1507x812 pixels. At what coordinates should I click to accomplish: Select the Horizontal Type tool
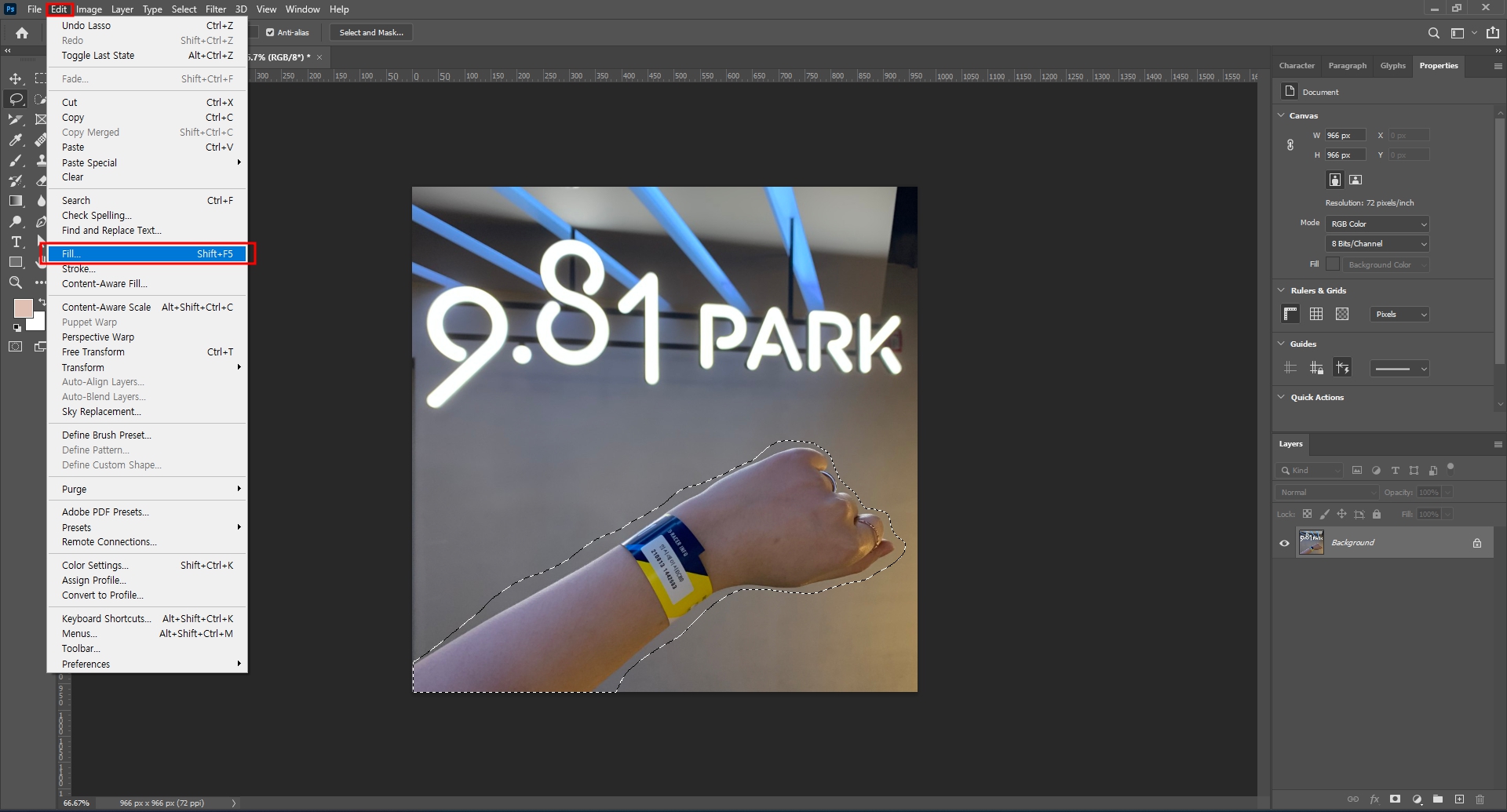pos(15,242)
